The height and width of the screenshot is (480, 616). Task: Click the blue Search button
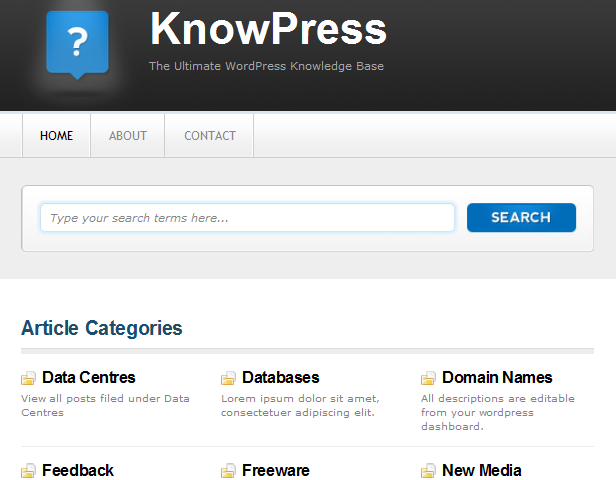point(521,217)
